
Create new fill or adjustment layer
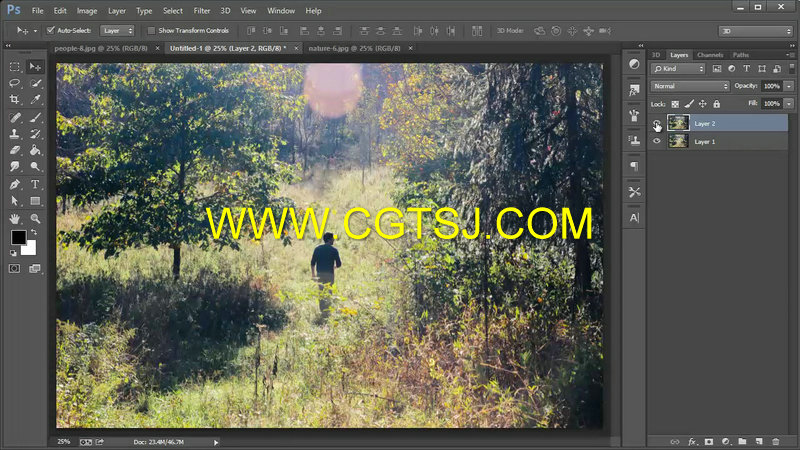pos(726,441)
